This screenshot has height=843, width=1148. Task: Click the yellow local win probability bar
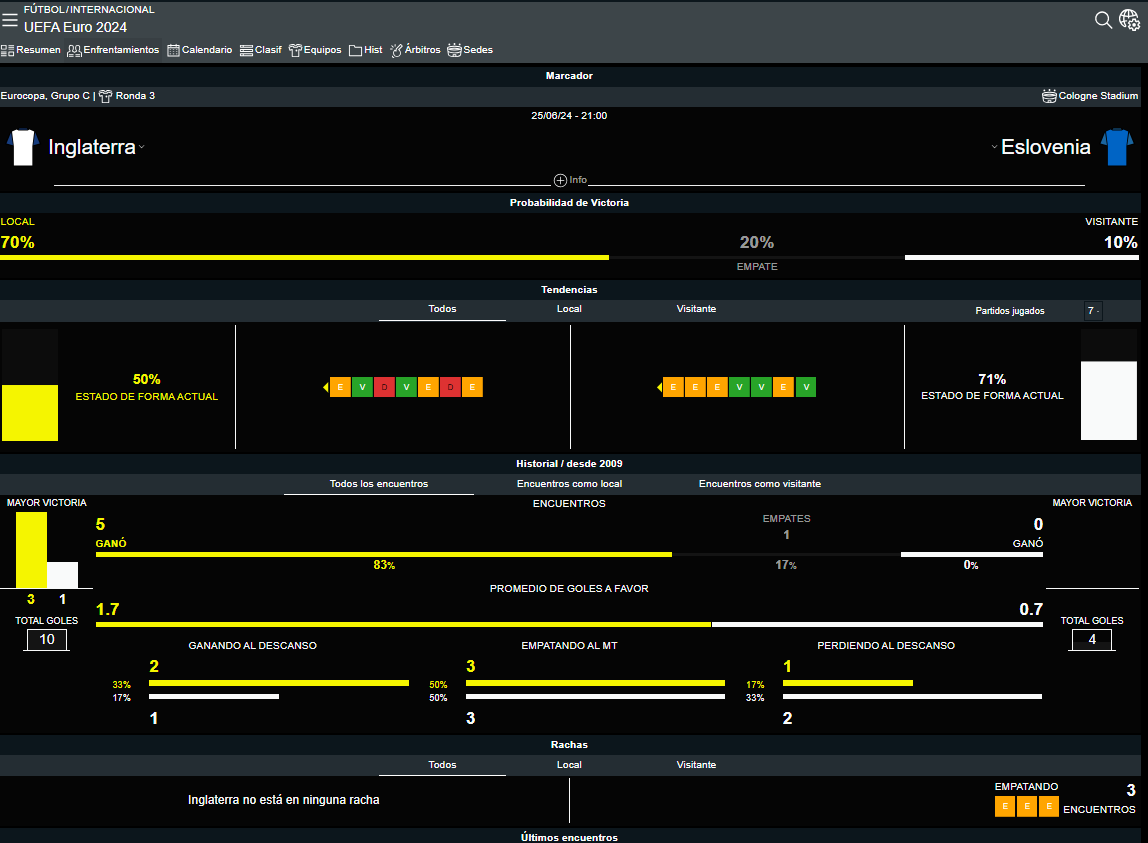(x=304, y=257)
